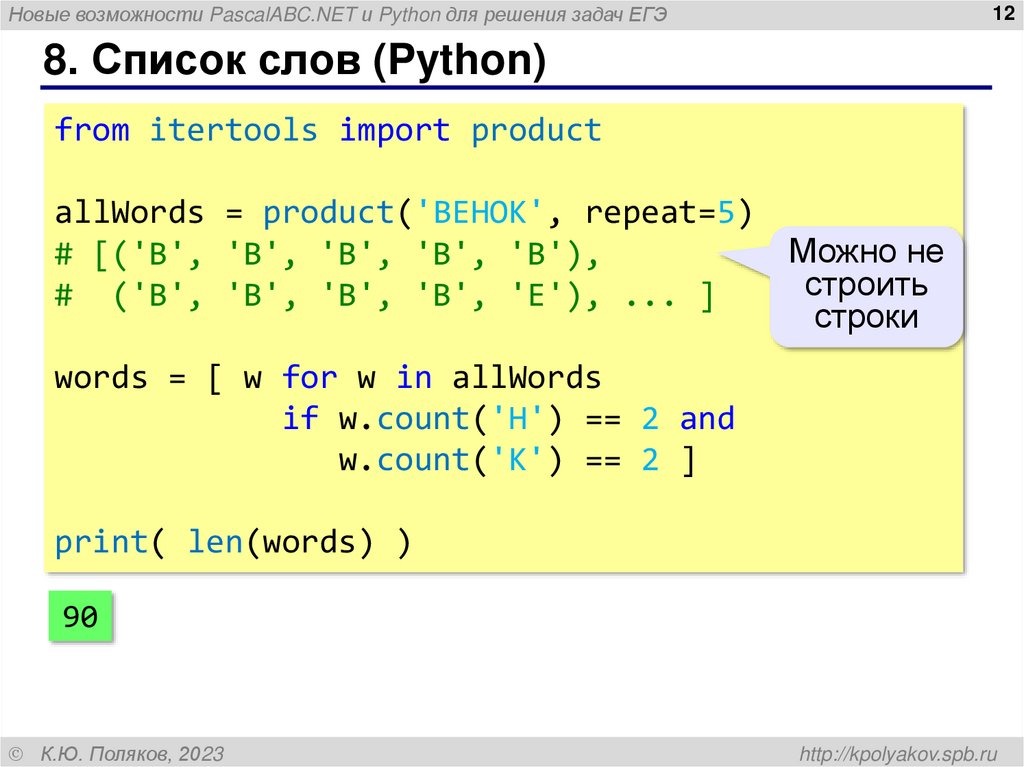Select the green result box showing 90
The image size is (1024, 767).
coord(80,616)
